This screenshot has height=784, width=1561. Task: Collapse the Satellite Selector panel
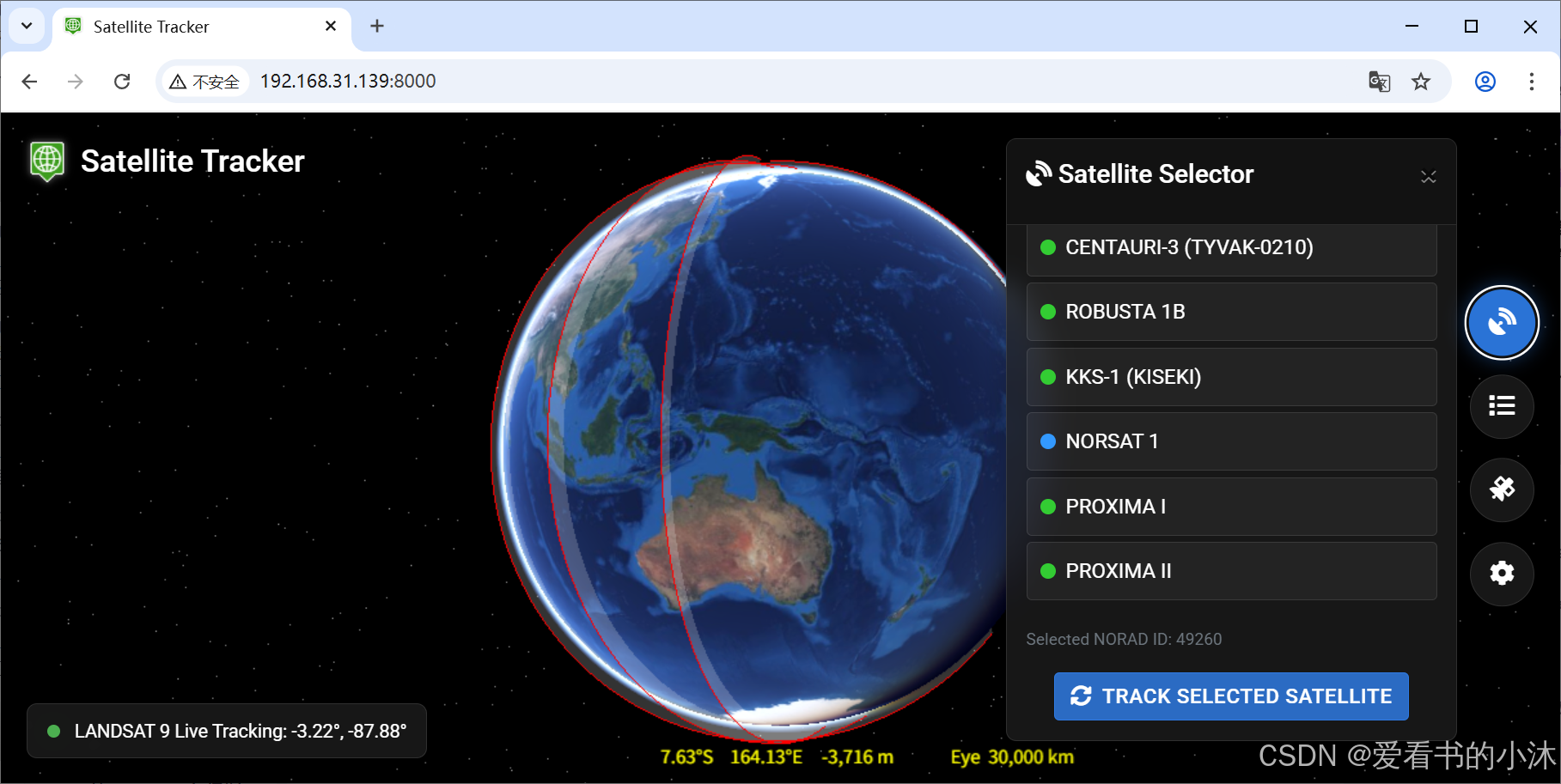coord(1428,176)
